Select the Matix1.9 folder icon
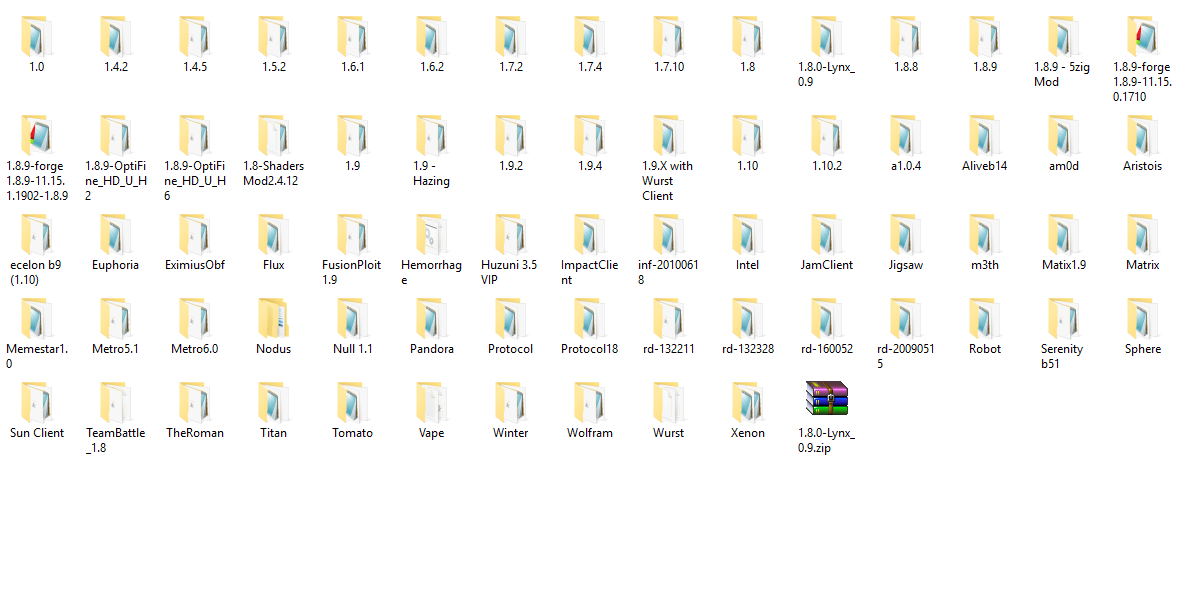This screenshot has width=1186, height=608. (1063, 234)
